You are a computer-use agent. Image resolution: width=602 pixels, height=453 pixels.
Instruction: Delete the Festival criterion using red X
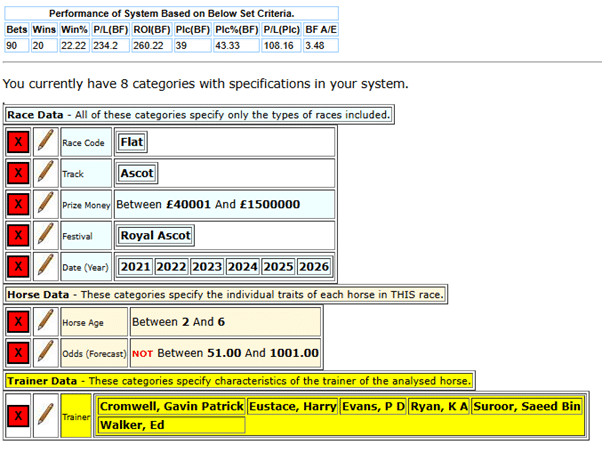point(18,236)
